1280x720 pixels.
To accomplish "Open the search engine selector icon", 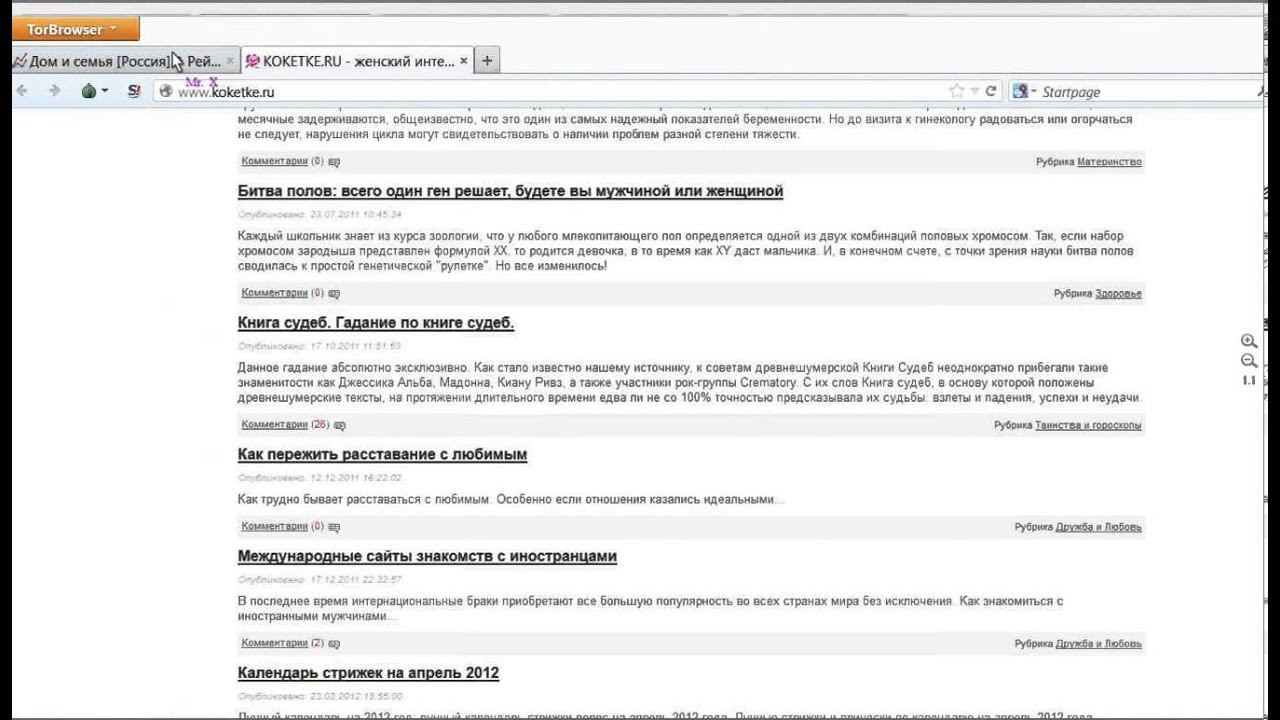I will click(x=1024, y=91).
